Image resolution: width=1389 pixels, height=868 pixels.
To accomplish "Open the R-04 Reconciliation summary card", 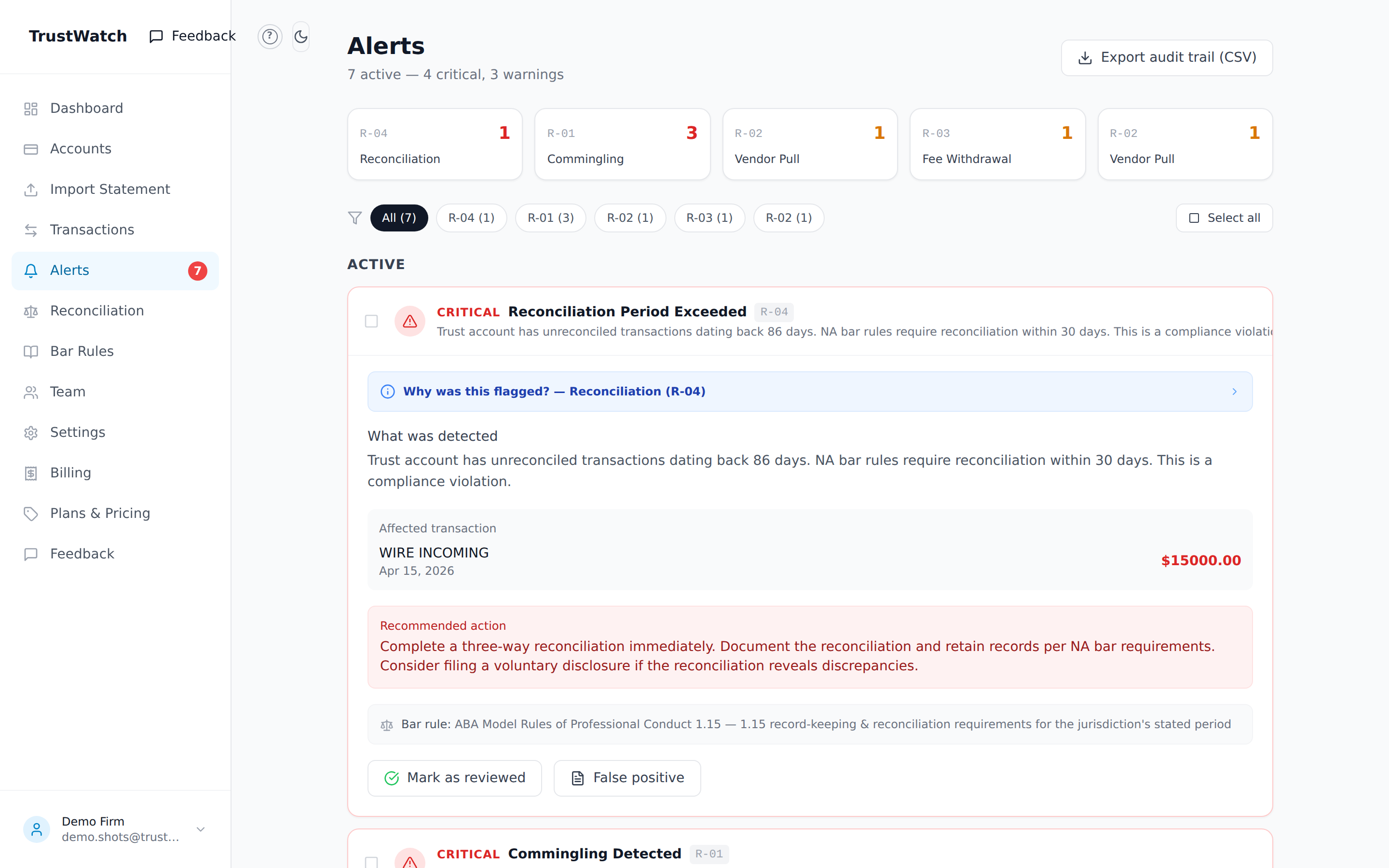I will point(435,145).
